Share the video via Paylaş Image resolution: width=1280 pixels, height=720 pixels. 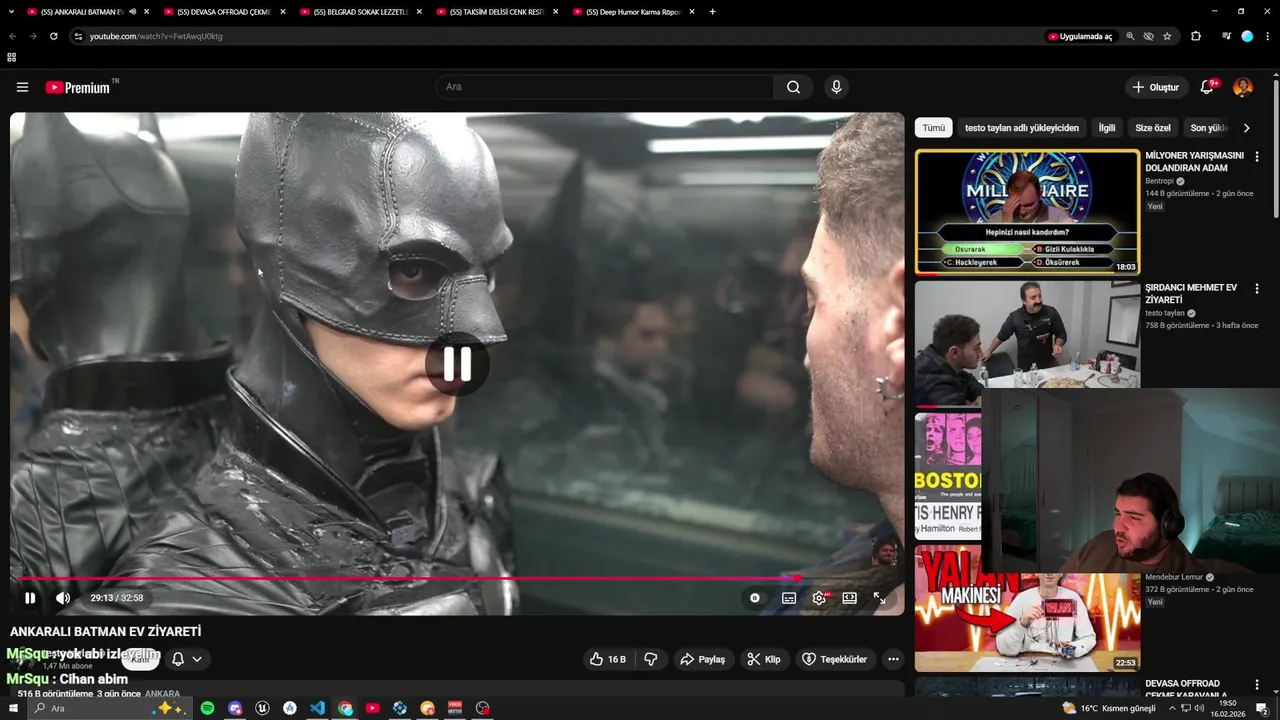[702, 659]
